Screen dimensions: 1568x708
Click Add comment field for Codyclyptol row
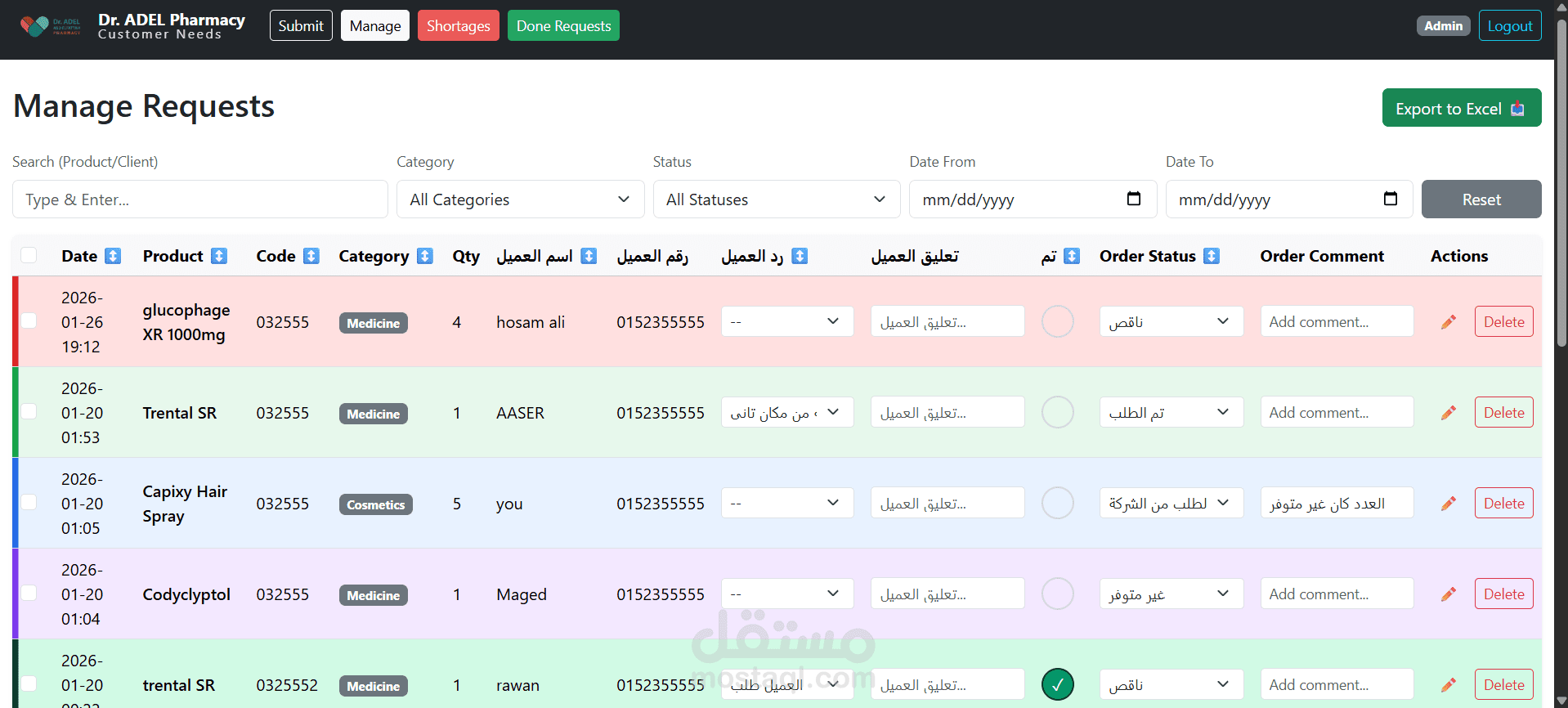click(1337, 594)
